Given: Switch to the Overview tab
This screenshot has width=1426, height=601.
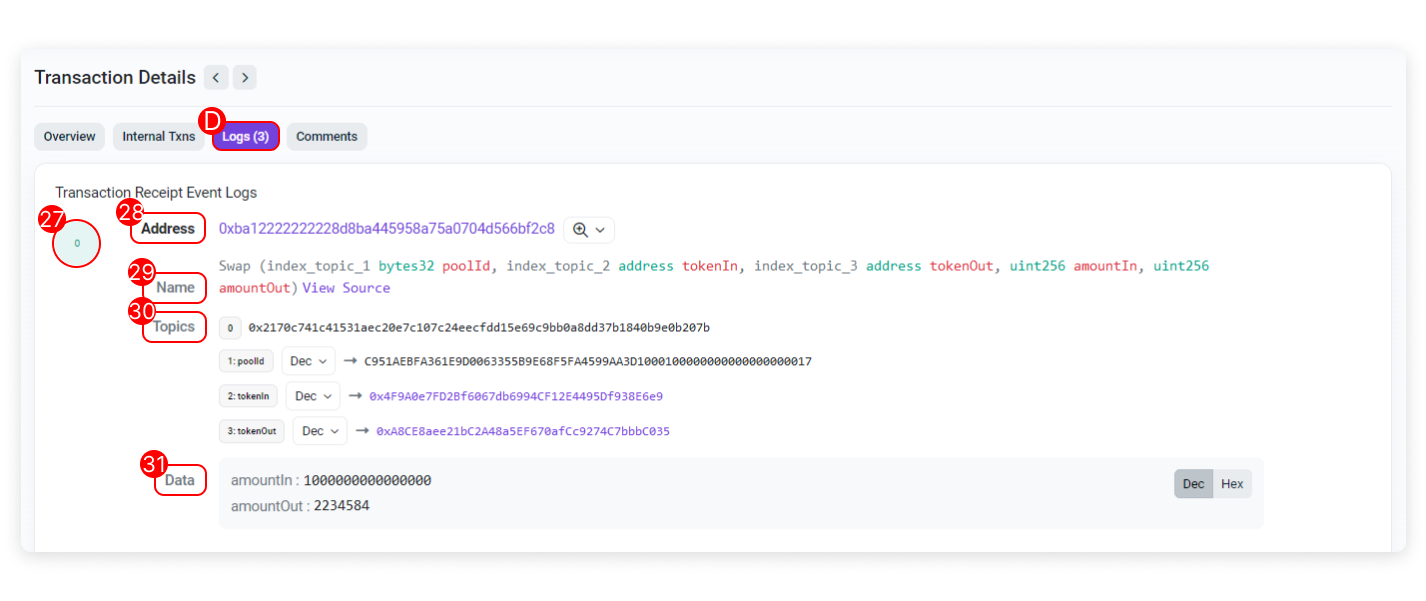Looking at the screenshot, I should coord(69,136).
